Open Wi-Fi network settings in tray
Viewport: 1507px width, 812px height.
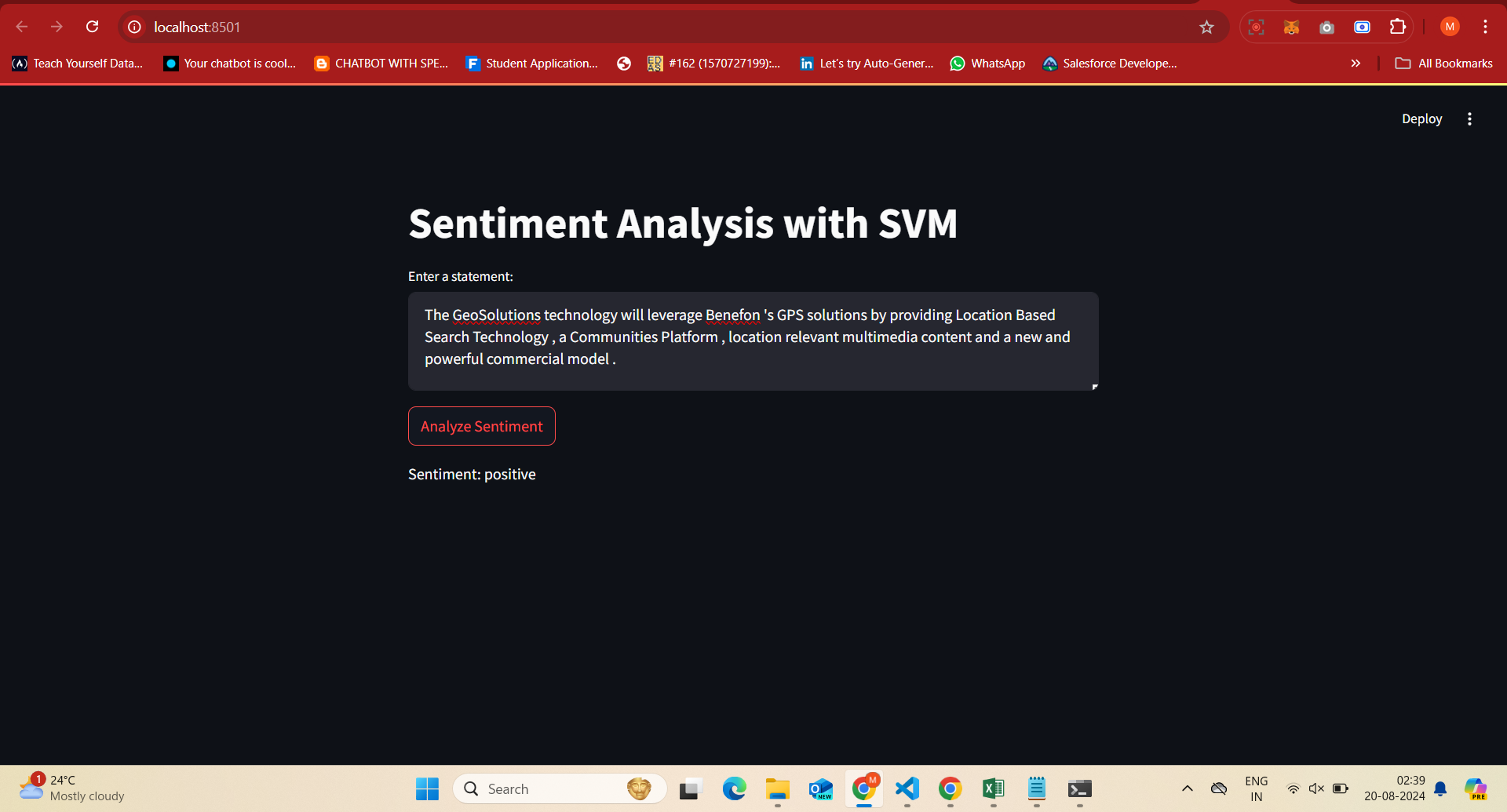tap(1293, 788)
